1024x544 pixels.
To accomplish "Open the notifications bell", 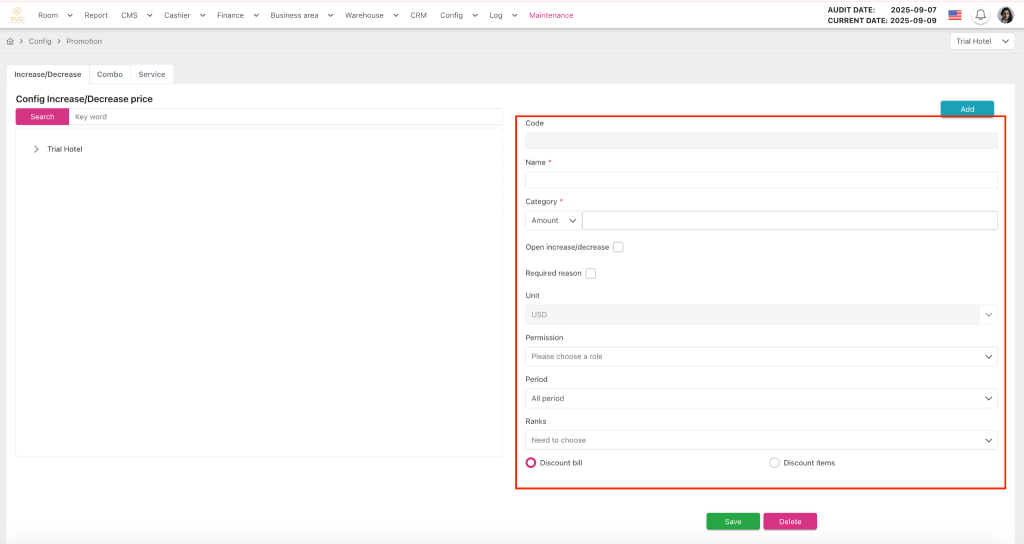I will 980,15.
